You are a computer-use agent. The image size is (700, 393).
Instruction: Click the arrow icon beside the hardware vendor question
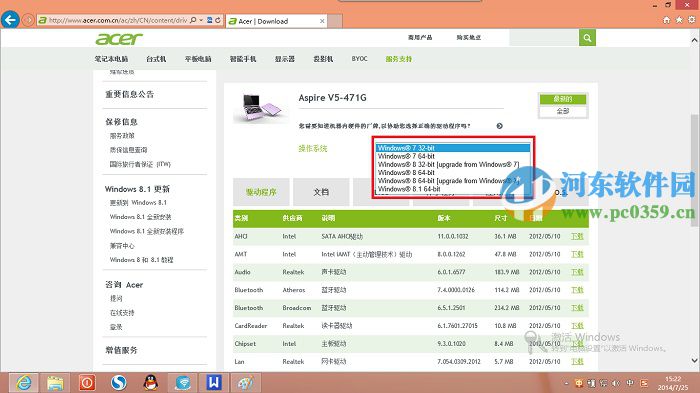coord(500,126)
